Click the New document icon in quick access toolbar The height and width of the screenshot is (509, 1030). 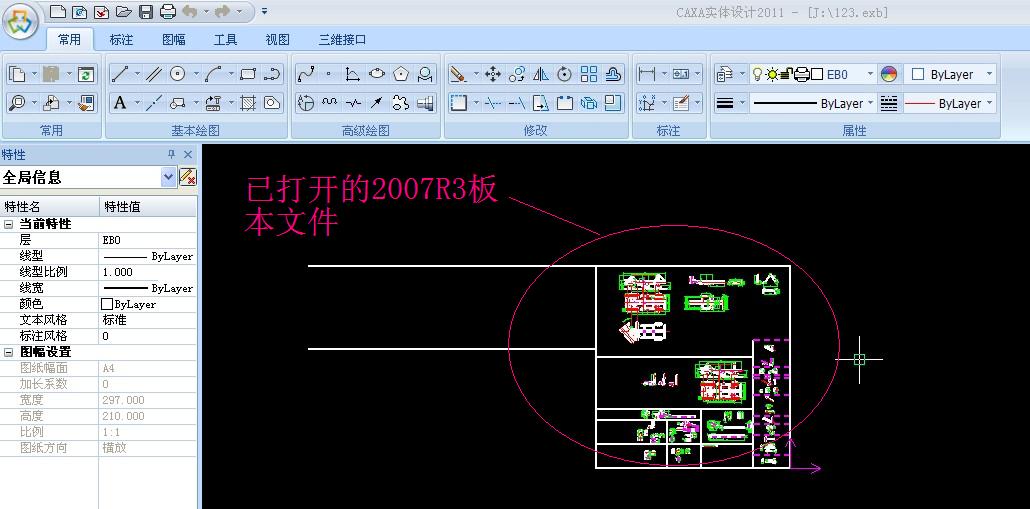pyautogui.click(x=58, y=11)
